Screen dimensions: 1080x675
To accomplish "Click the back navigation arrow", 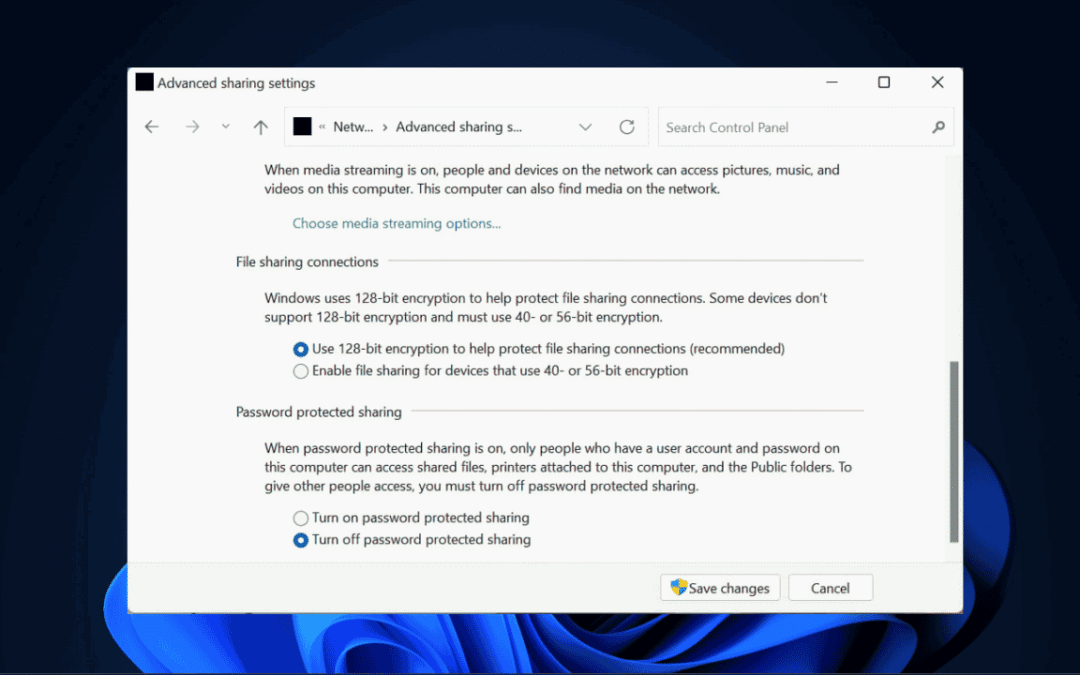I will pyautogui.click(x=151, y=127).
